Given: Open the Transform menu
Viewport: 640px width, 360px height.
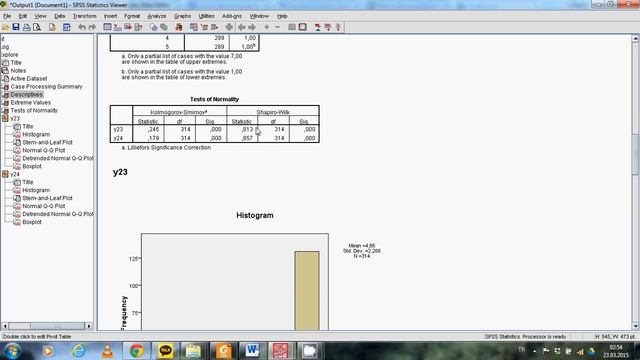Looking at the screenshot, I should 84,16.
